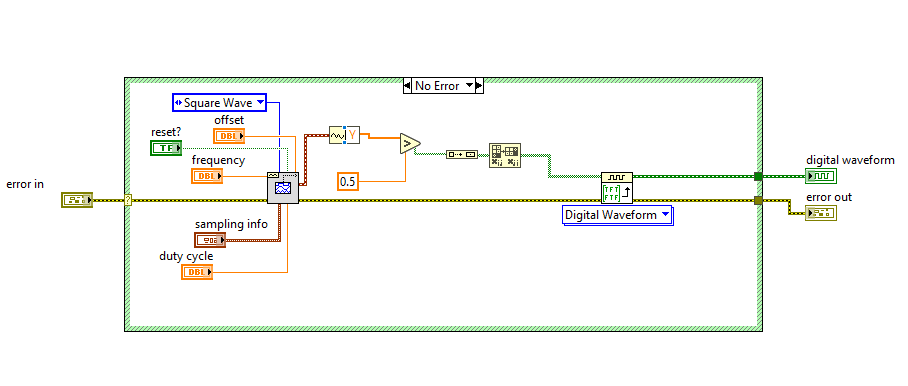Select the offset DBL control terminal
Image resolution: width=908 pixels, height=386 pixels.
[229, 136]
